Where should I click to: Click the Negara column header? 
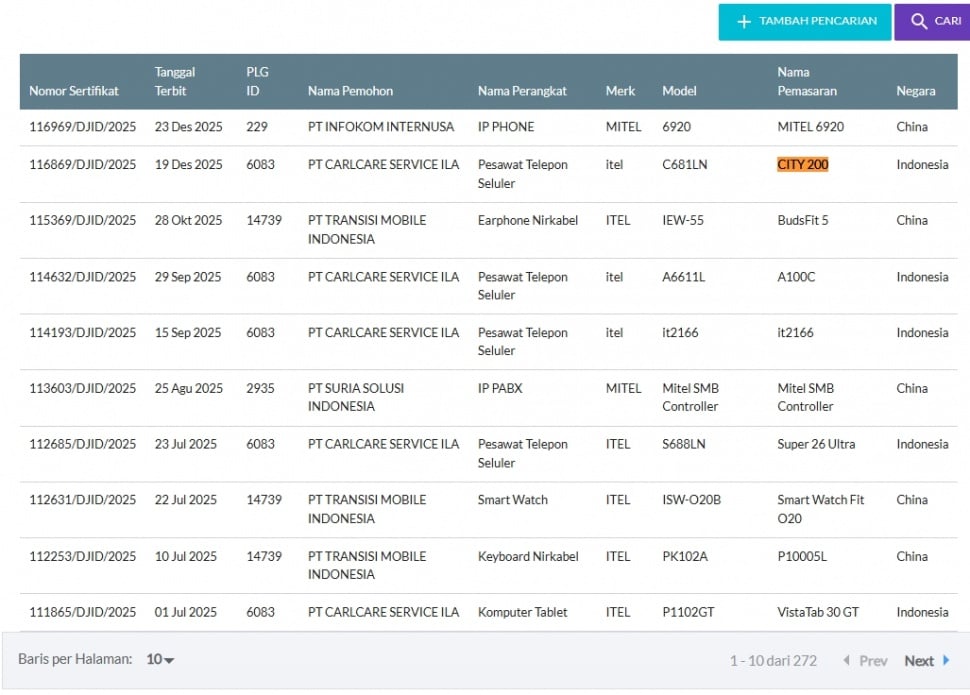[x=915, y=91]
